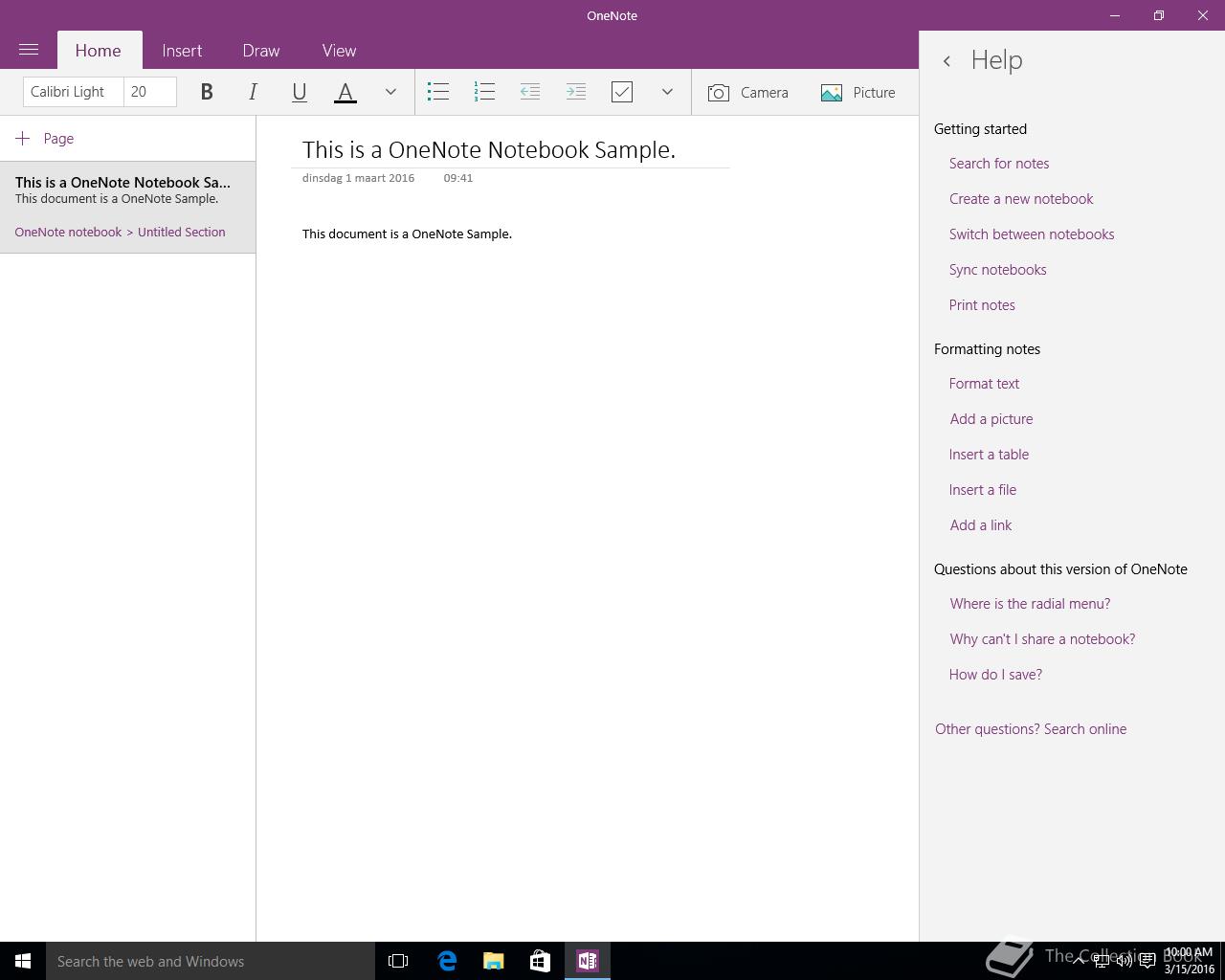Select the font size field showing 20
Screen dimensions: 1225x980
tap(150, 92)
